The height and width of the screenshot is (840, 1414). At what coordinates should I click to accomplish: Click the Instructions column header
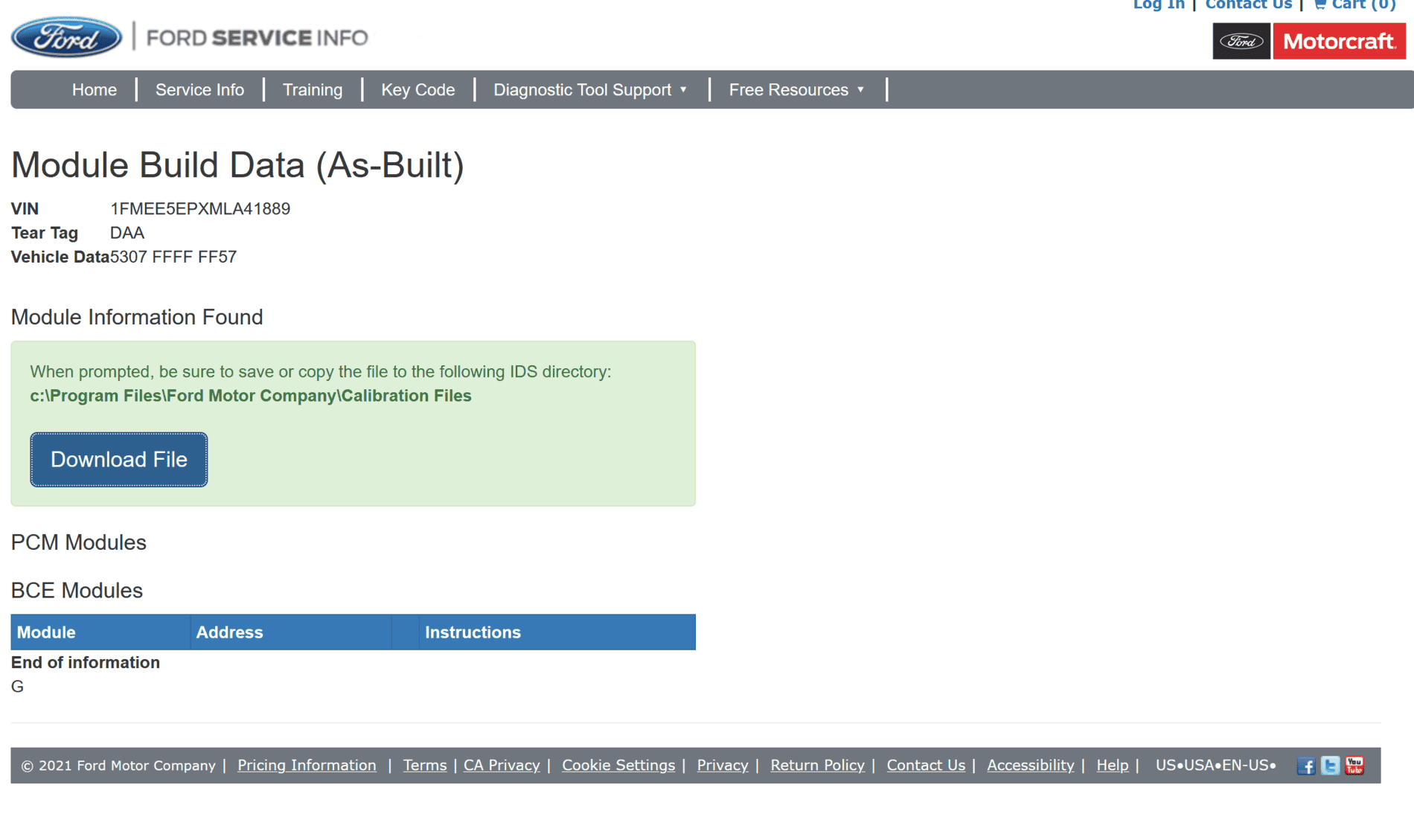[557, 632]
